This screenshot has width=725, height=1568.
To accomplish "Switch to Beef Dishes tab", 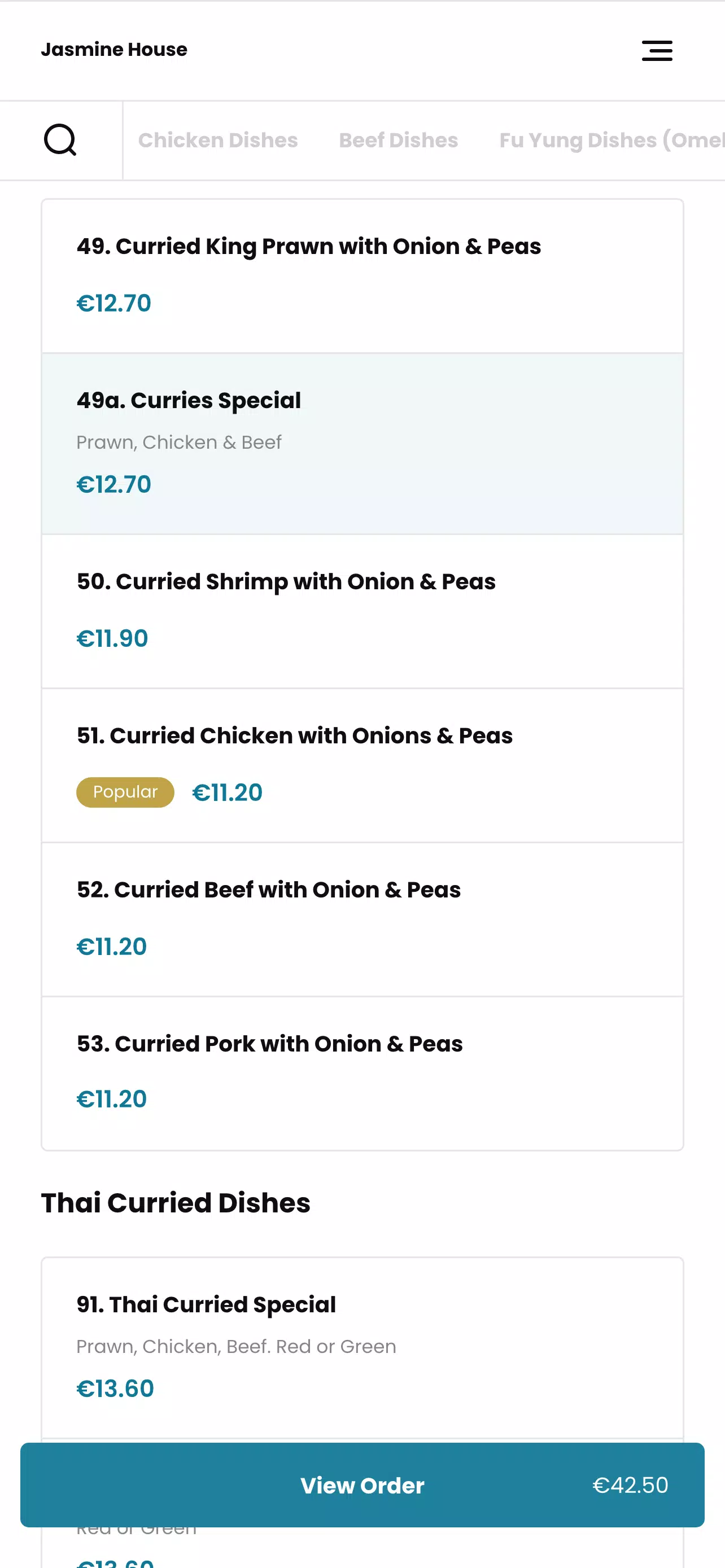I will coord(398,140).
